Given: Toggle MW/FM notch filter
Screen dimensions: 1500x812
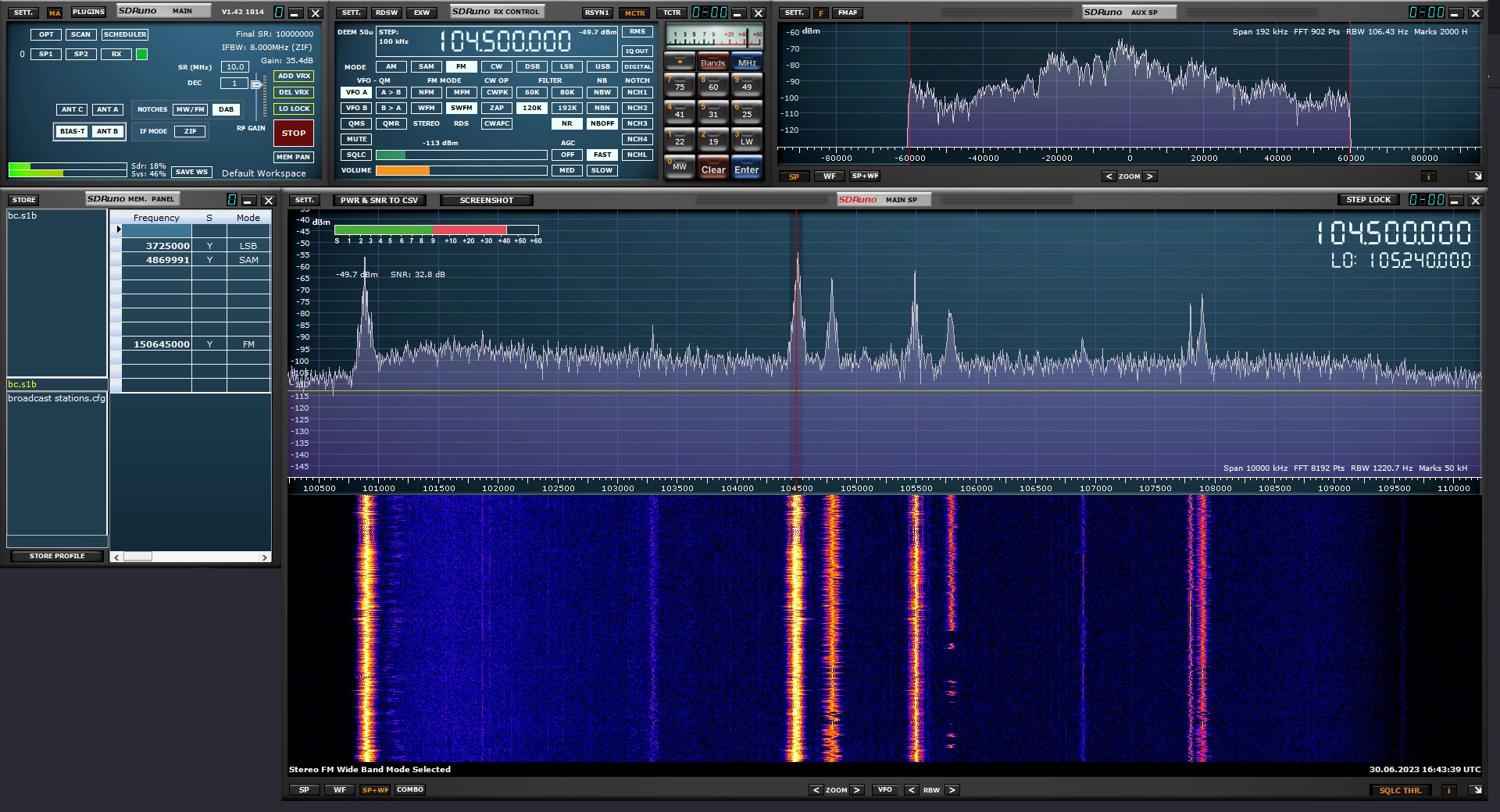Looking at the screenshot, I should point(190,110).
